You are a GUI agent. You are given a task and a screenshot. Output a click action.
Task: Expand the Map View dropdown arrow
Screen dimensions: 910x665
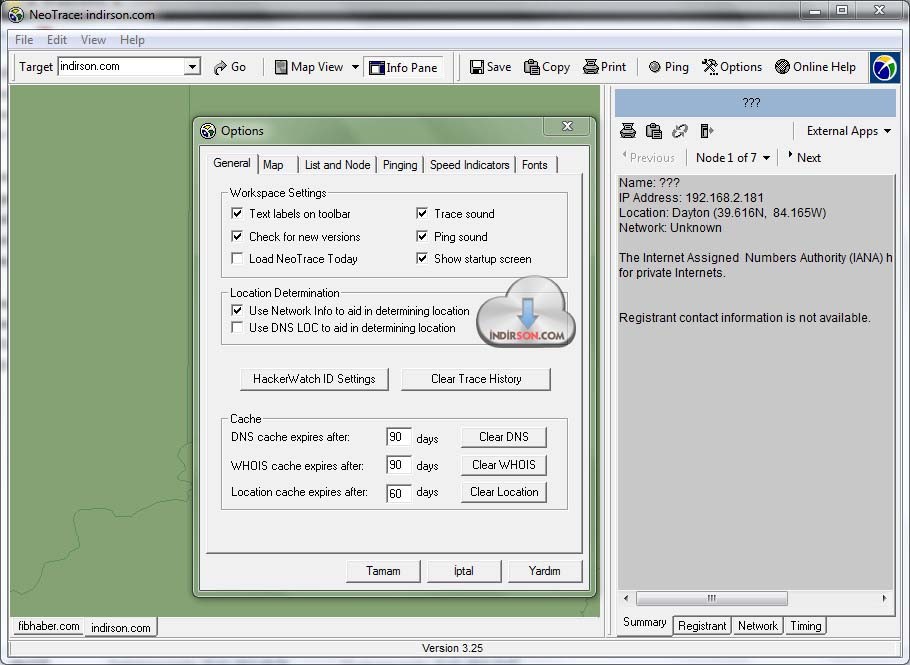tap(355, 67)
